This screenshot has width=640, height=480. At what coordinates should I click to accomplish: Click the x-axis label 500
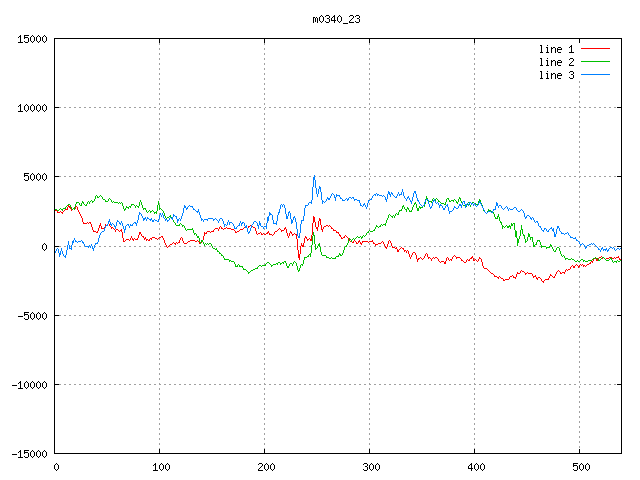pyautogui.click(x=581, y=467)
